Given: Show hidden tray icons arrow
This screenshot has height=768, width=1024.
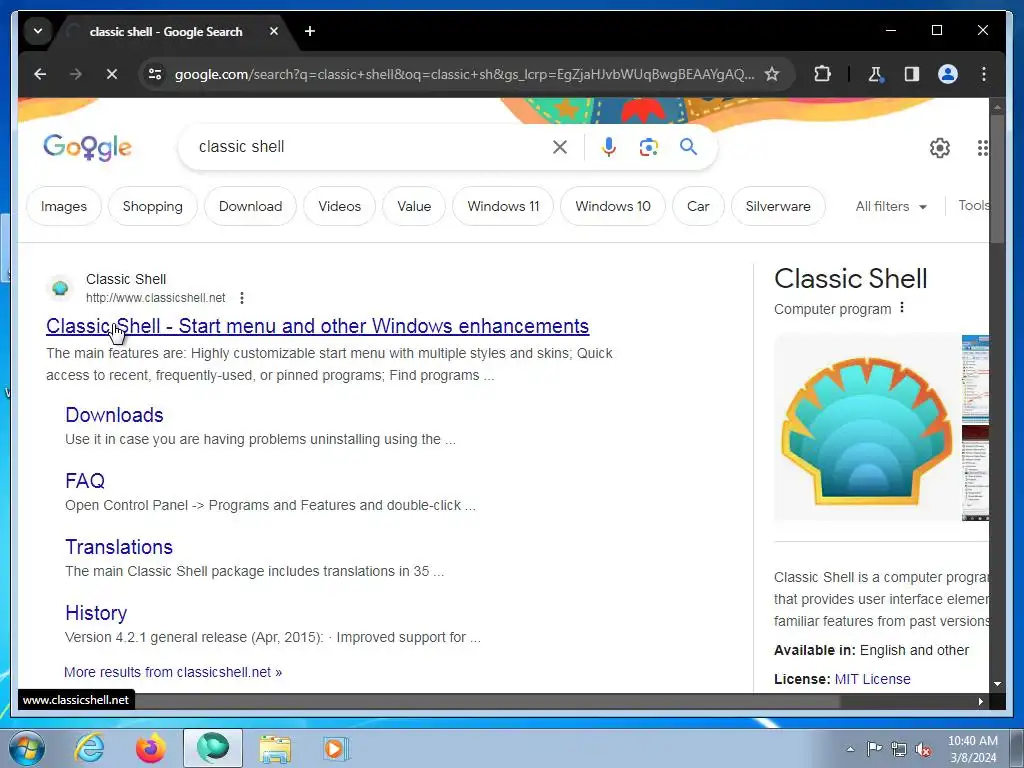Looking at the screenshot, I should pos(850,749).
